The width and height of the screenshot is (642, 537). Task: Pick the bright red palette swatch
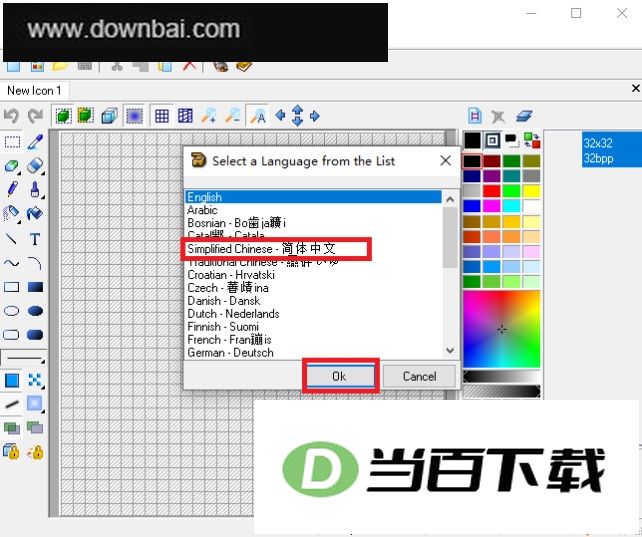click(x=492, y=191)
